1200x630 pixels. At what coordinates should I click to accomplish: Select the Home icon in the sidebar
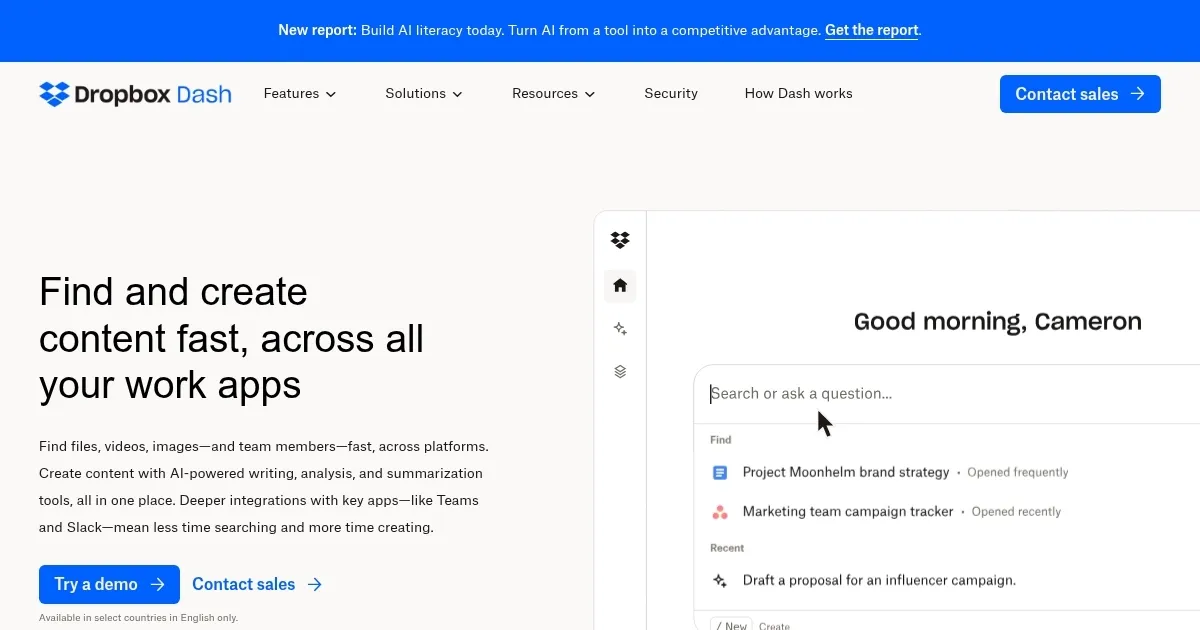pyautogui.click(x=620, y=286)
